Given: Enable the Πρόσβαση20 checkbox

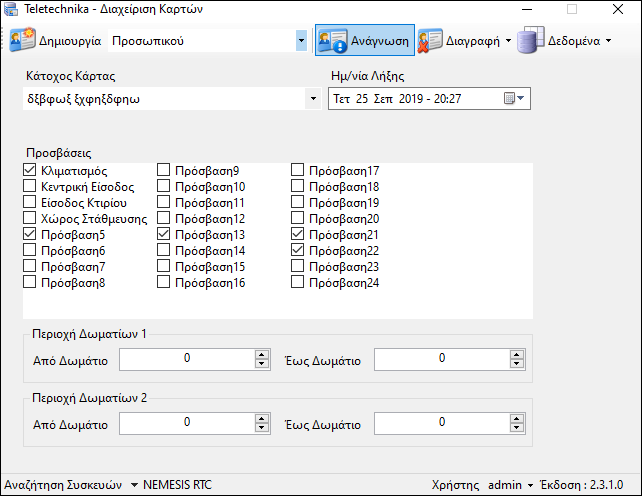Looking at the screenshot, I should coord(297,218).
